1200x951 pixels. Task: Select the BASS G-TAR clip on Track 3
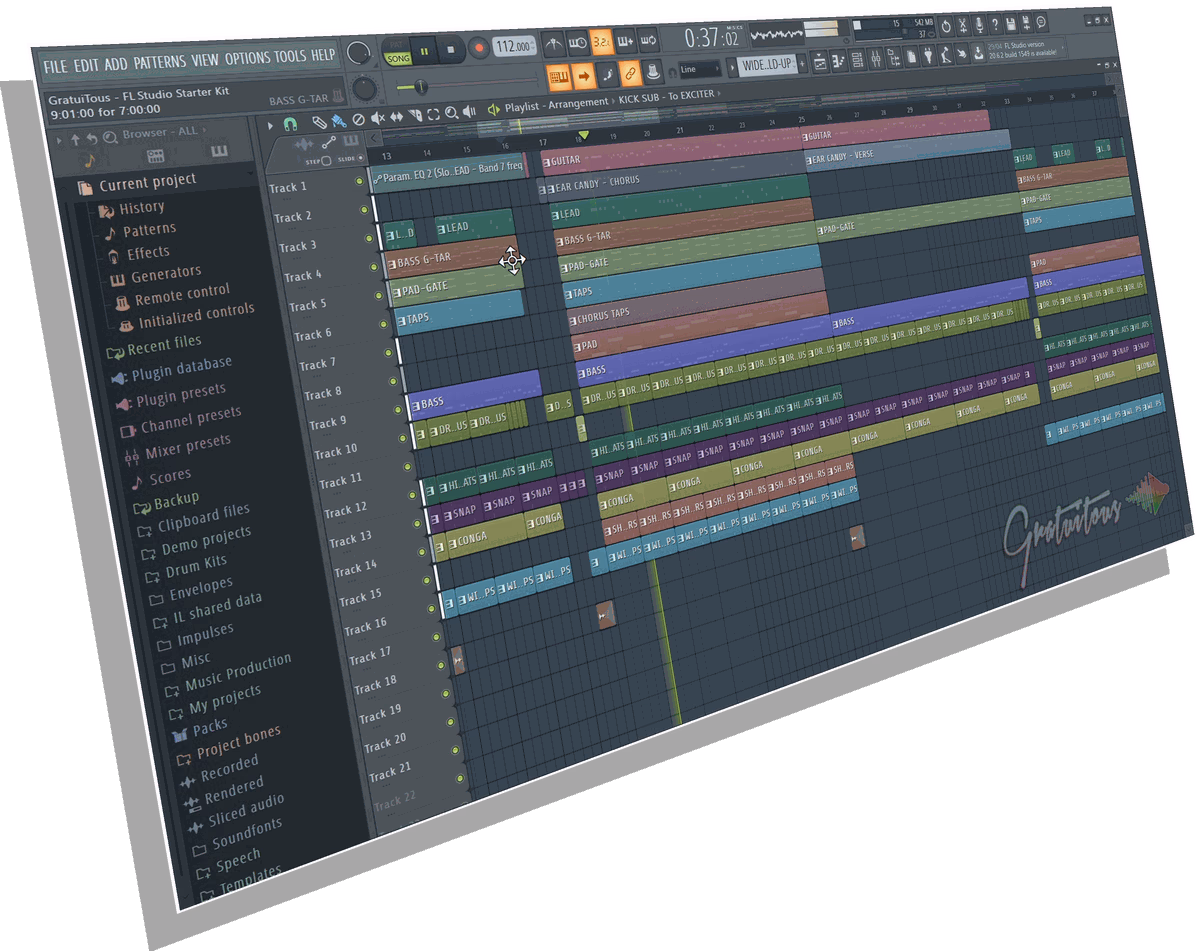(x=453, y=258)
